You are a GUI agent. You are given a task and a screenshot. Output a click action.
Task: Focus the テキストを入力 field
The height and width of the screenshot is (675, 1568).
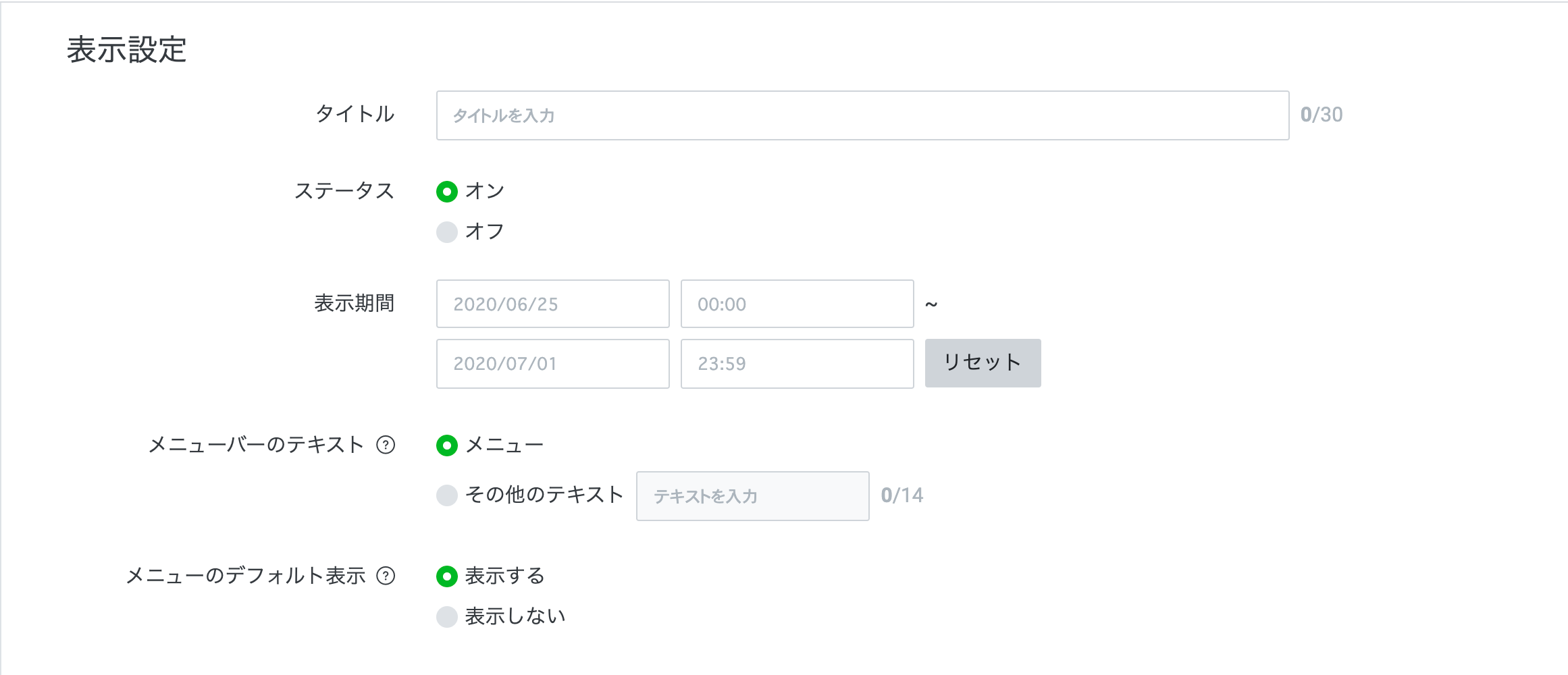pyautogui.click(x=752, y=496)
